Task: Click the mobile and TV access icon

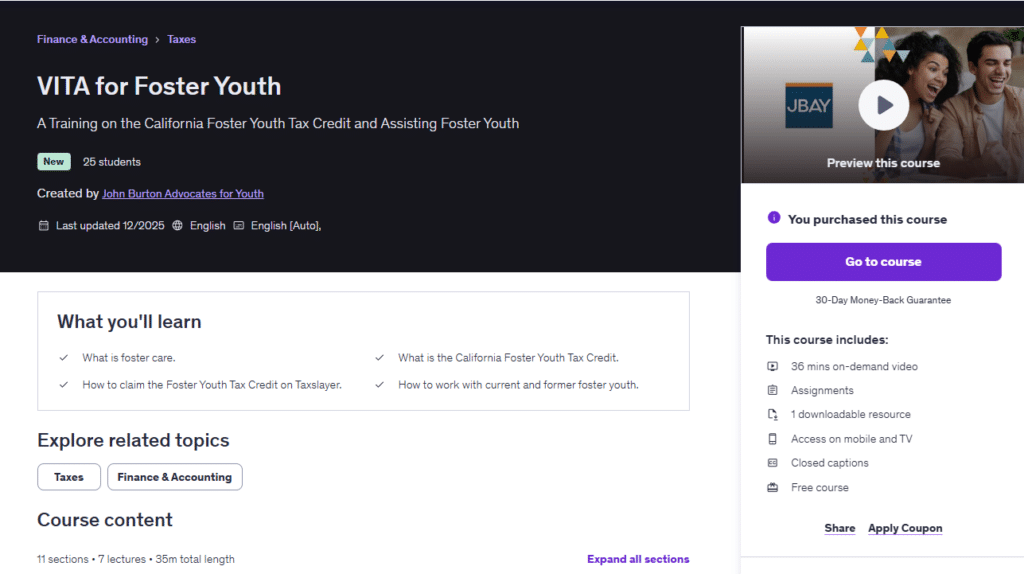Action: (772, 439)
